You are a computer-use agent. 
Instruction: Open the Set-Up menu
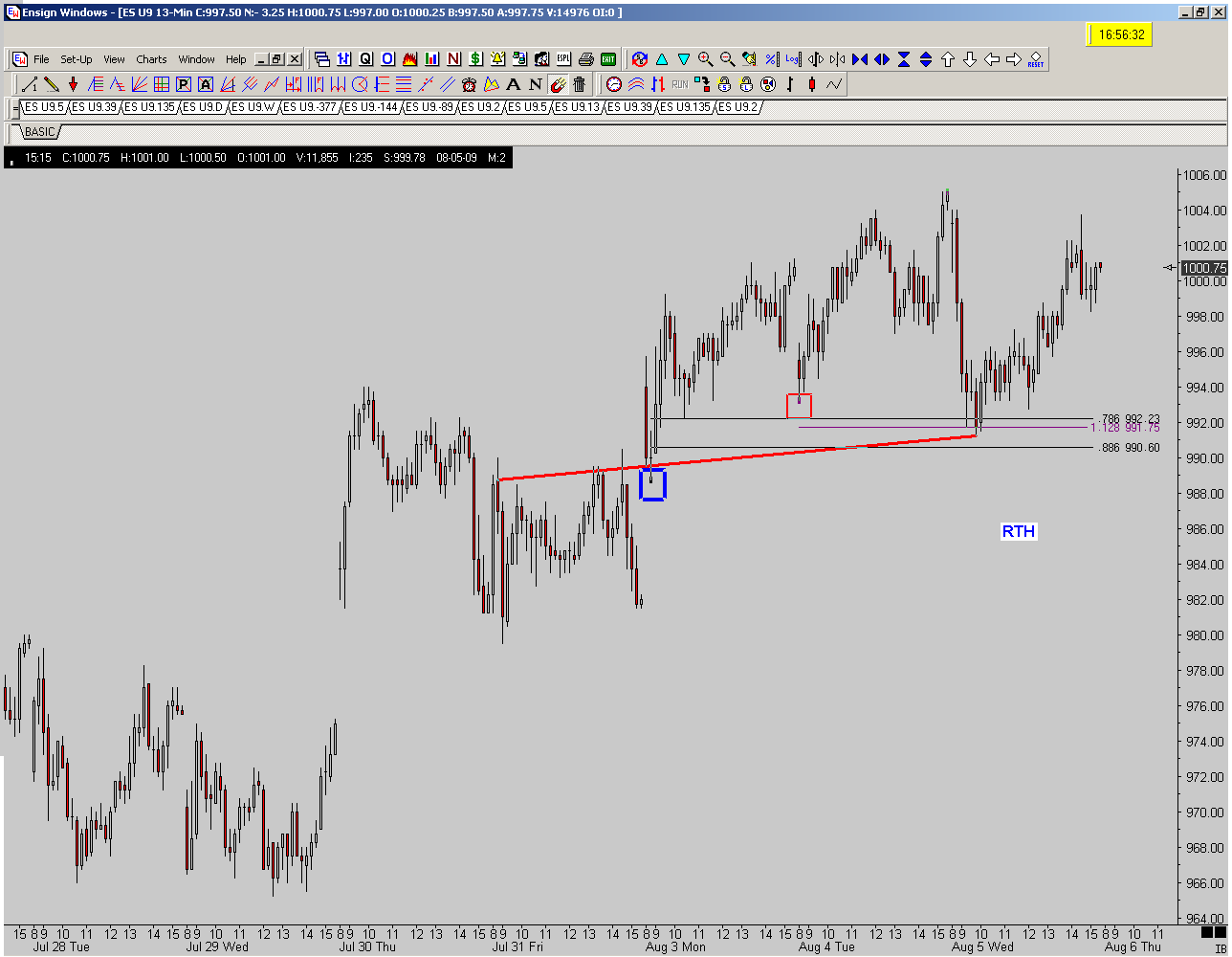click(77, 59)
